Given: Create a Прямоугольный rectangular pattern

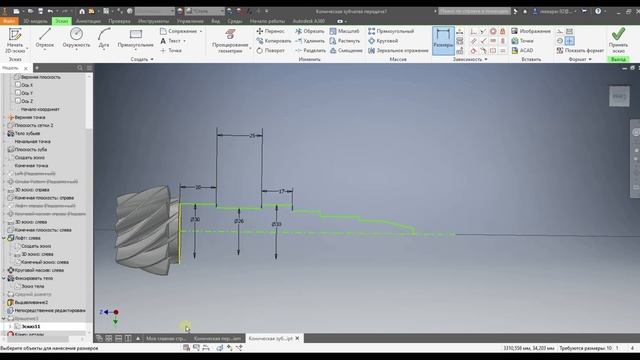Looking at the screenshot, I should (391, 31).
